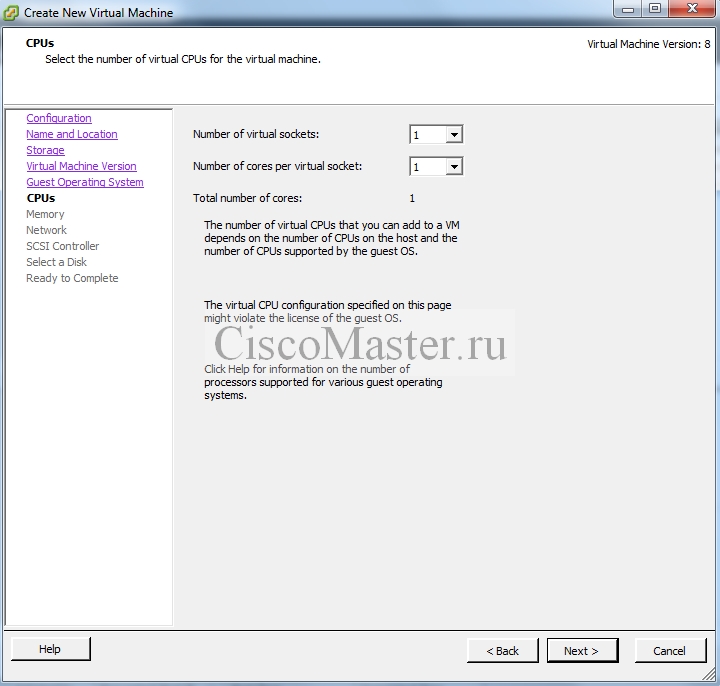720x686 pixels.
Task: Open the cores per virtual socket dropdown
Action: click(436, 166)
